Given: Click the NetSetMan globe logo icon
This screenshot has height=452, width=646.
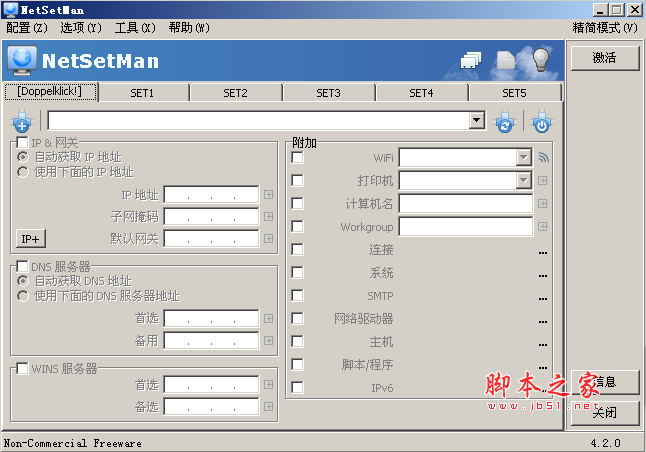Looking at the screenshot, I should click(22, 61).
